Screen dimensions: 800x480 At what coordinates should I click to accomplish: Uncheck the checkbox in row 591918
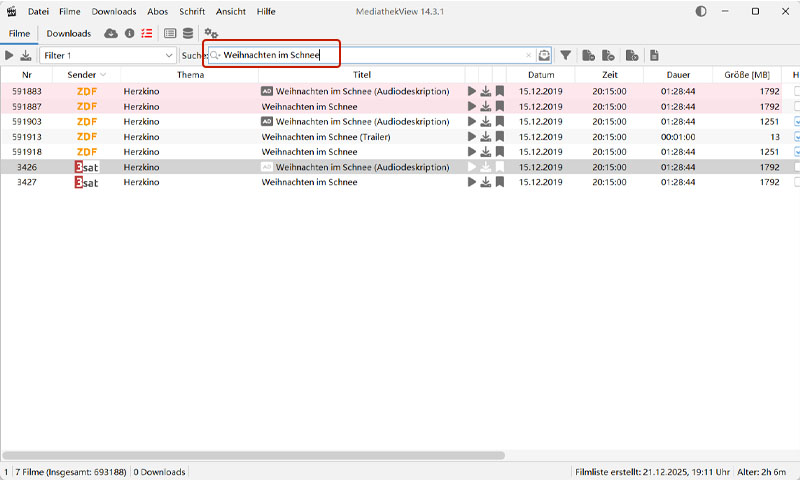click(796, 152)
